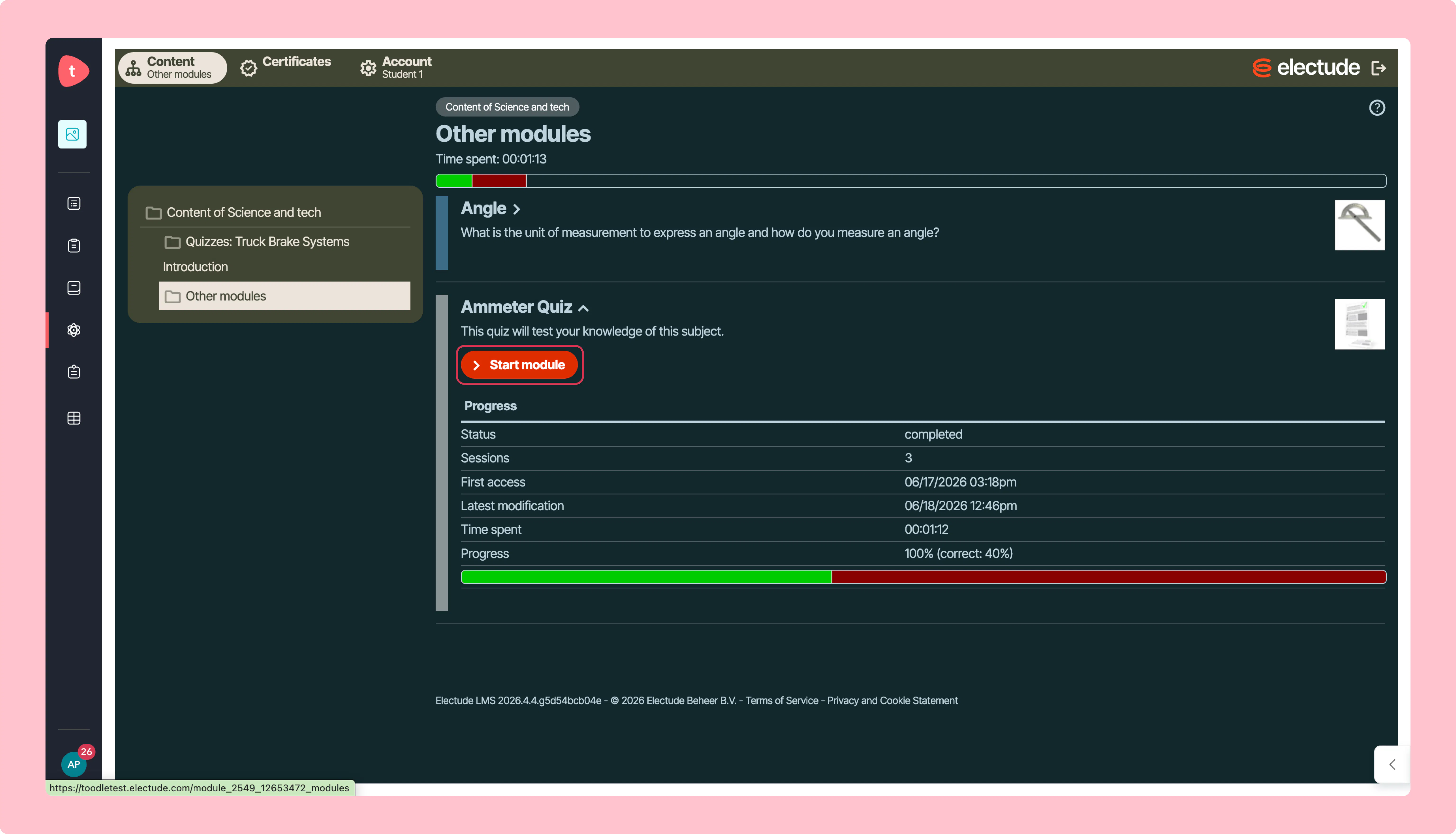Click the First access date '06/17/2026 03:18pm'
Viewport: 1456px width, 834px height.
click(960, 482)
